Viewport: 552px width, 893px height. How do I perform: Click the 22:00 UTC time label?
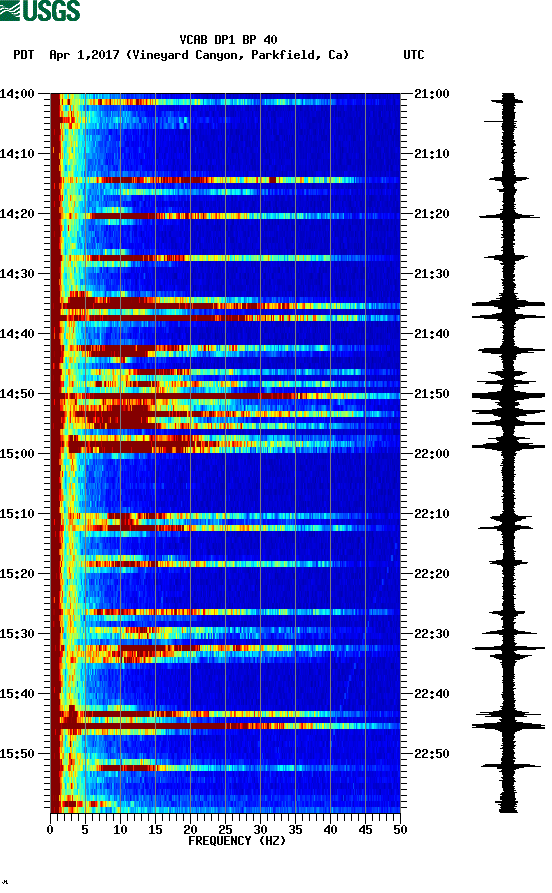pyautogui.click(x=432, y=454)
